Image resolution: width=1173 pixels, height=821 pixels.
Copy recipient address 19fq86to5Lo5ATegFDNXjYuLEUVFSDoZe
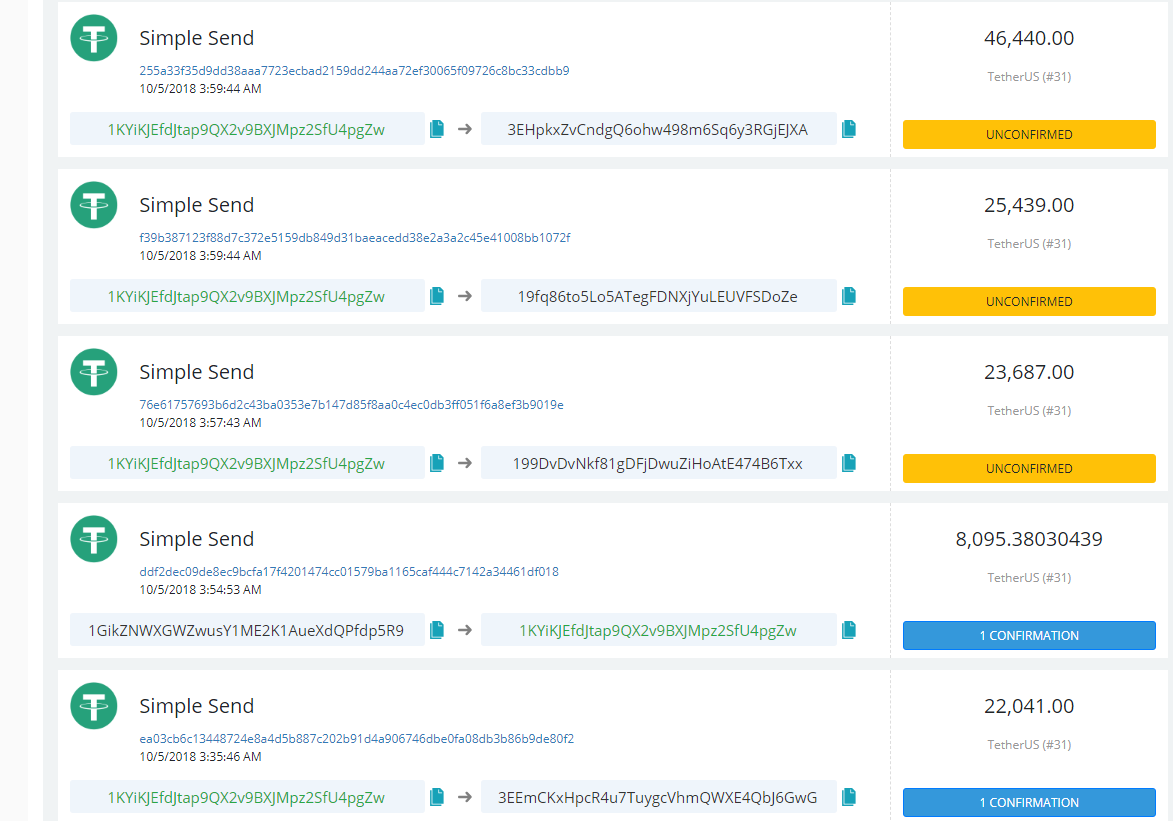(x=849, y=296)
